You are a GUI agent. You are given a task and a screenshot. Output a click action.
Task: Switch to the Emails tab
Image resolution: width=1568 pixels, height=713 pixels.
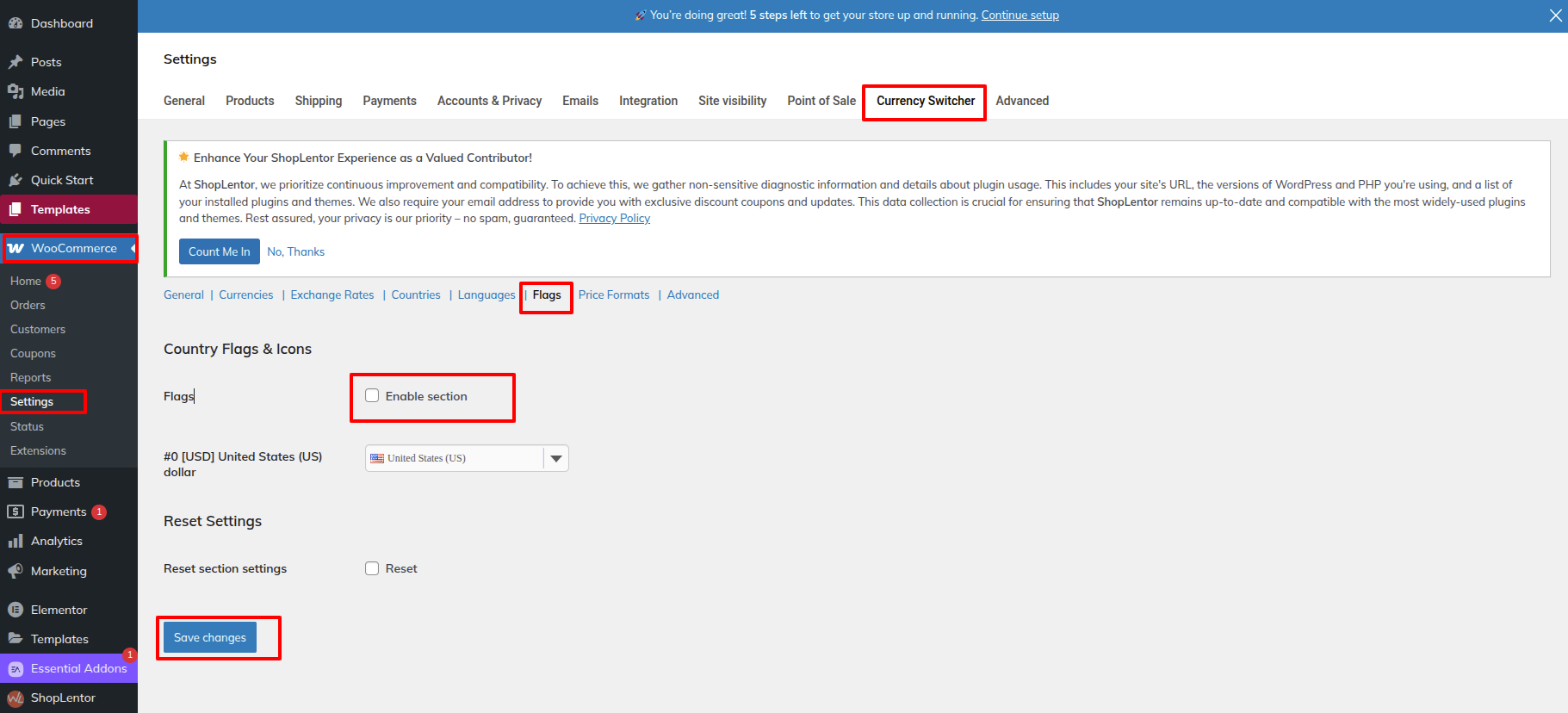pyautogui.click(x=580, y=101)
